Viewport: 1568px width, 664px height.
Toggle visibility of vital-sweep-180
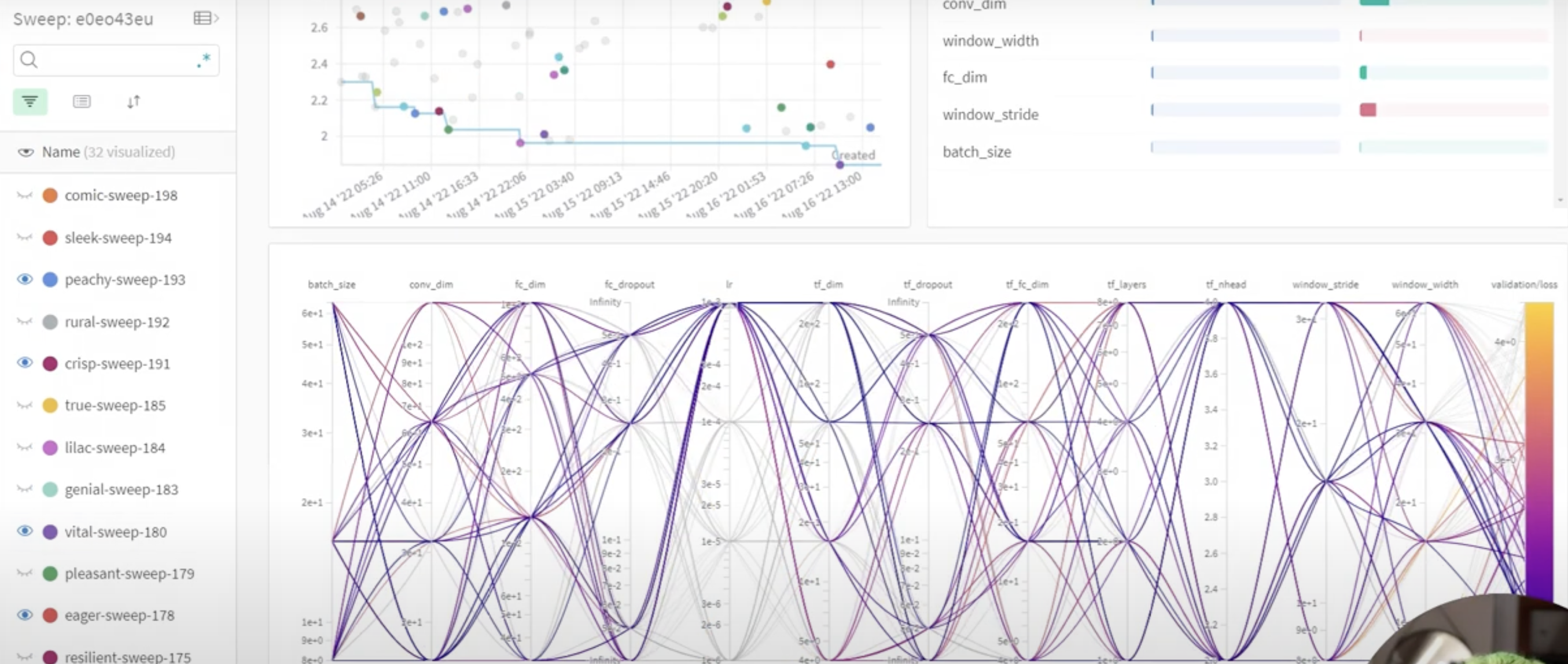tap(24, 532)
